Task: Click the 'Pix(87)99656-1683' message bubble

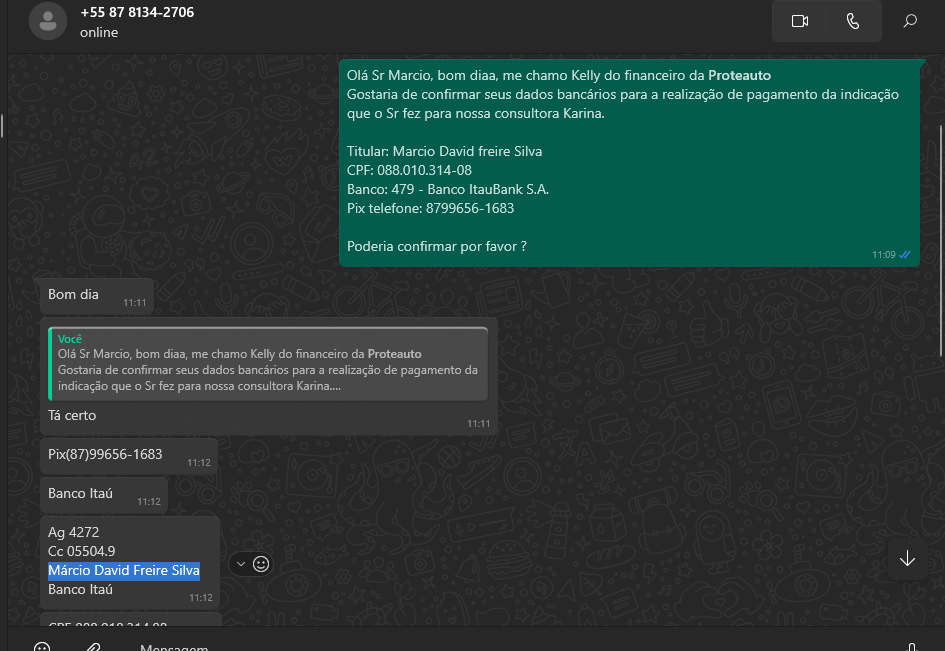Action: tap(105, 454)
